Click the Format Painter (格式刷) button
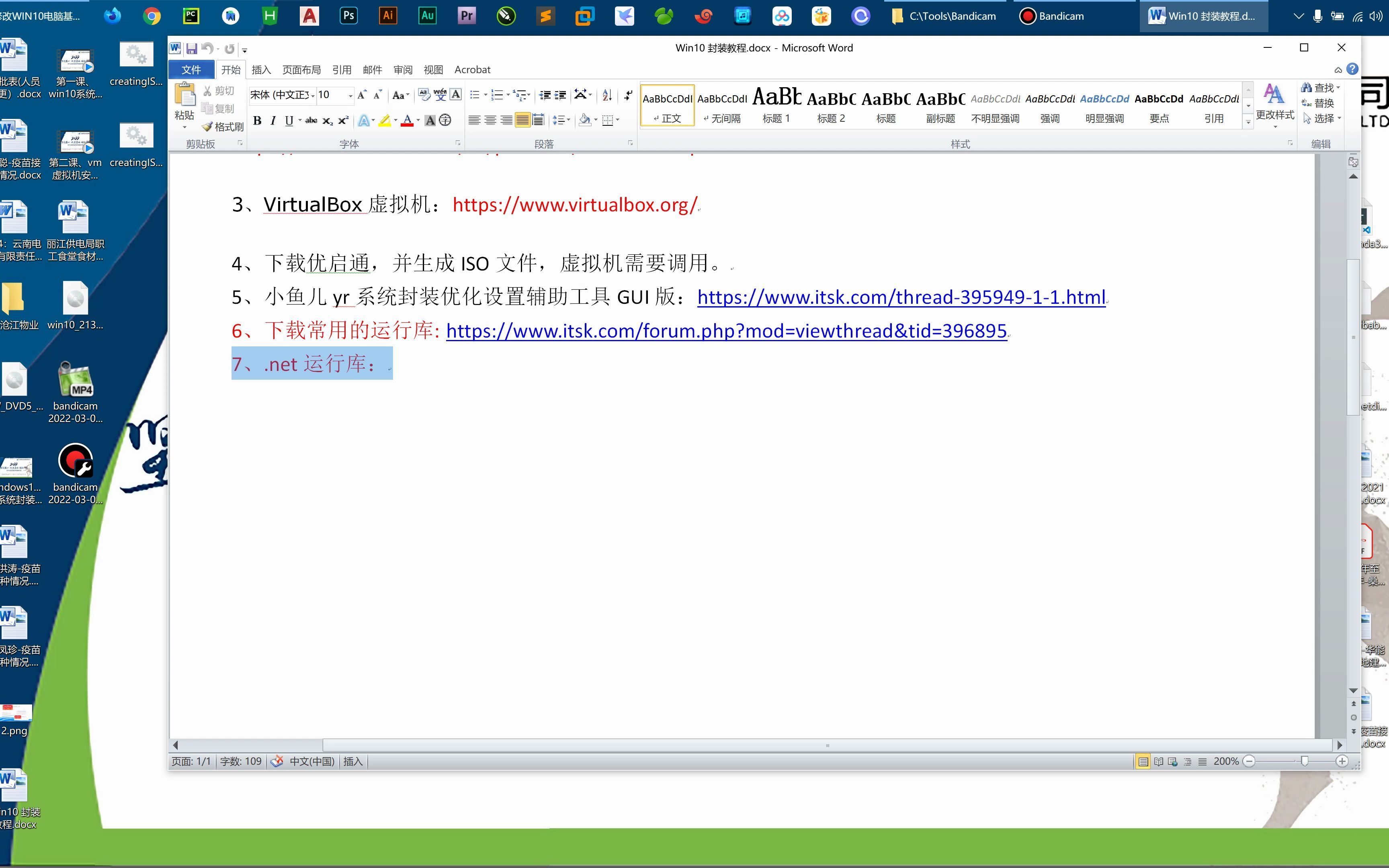 pyautogui.click(x=223, y=127)
